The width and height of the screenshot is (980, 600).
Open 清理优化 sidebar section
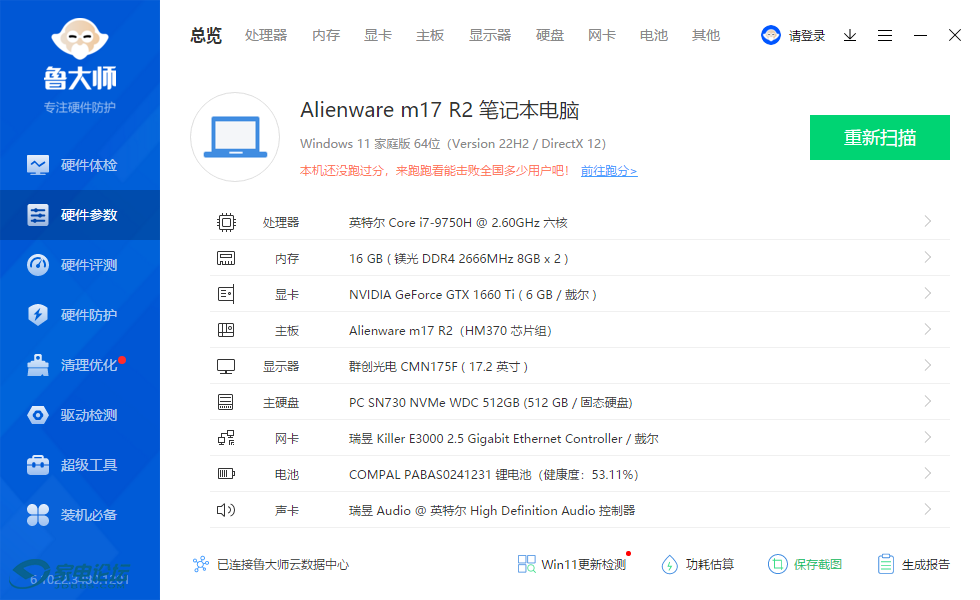pyautogui.click(x=80, y=365)
